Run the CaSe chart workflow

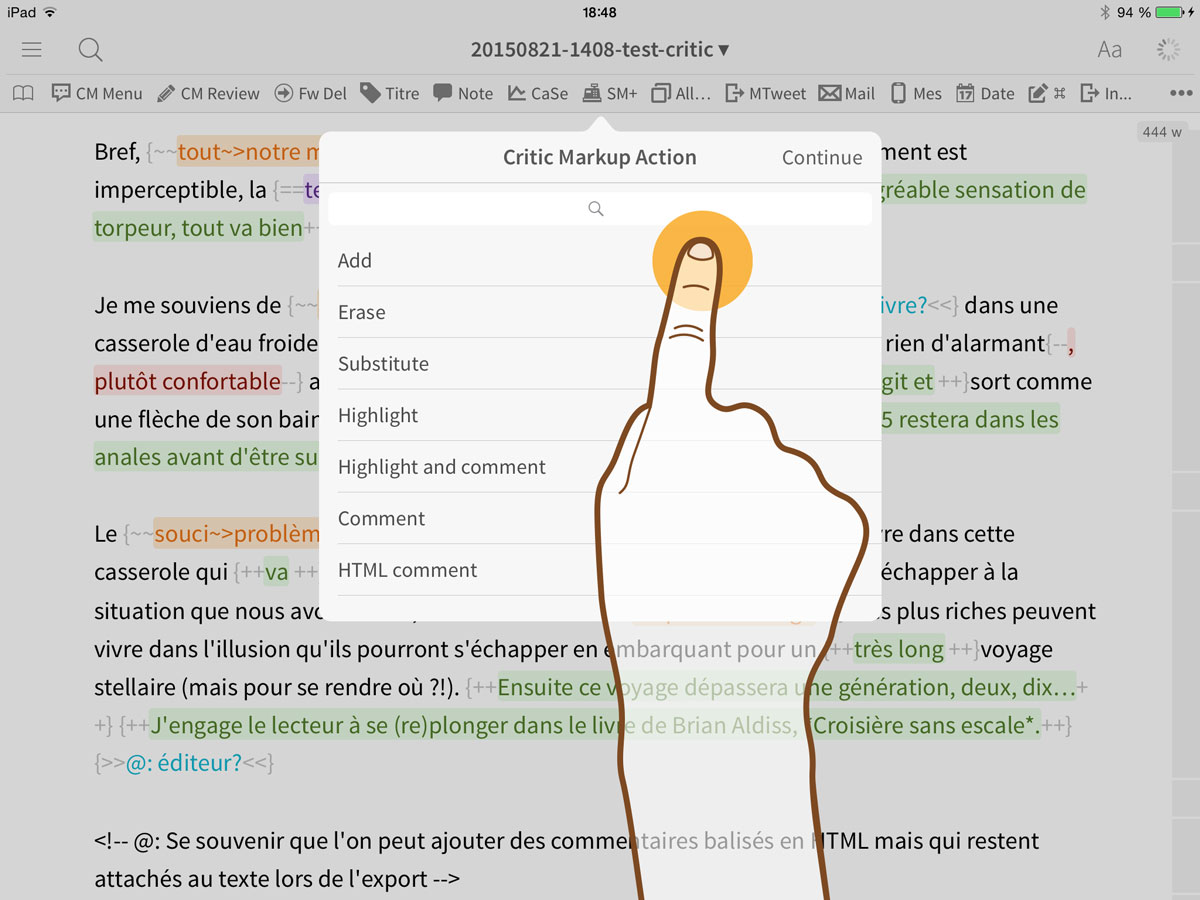tap(538, 93)
